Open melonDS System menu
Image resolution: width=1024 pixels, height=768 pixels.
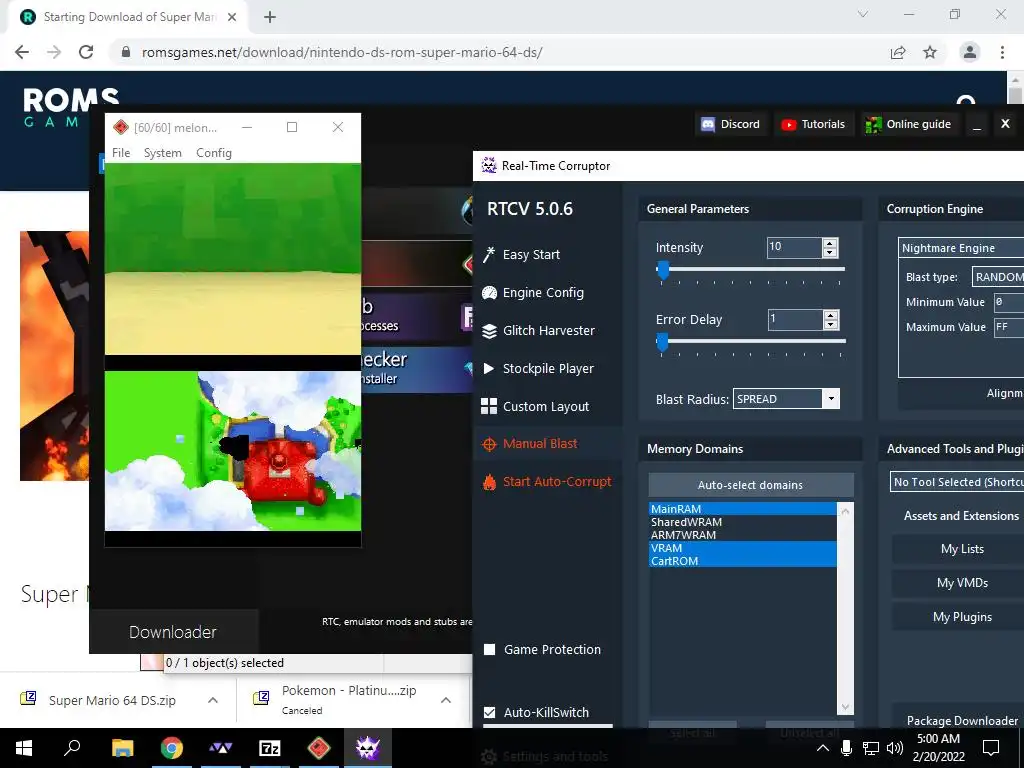[163, 153]
